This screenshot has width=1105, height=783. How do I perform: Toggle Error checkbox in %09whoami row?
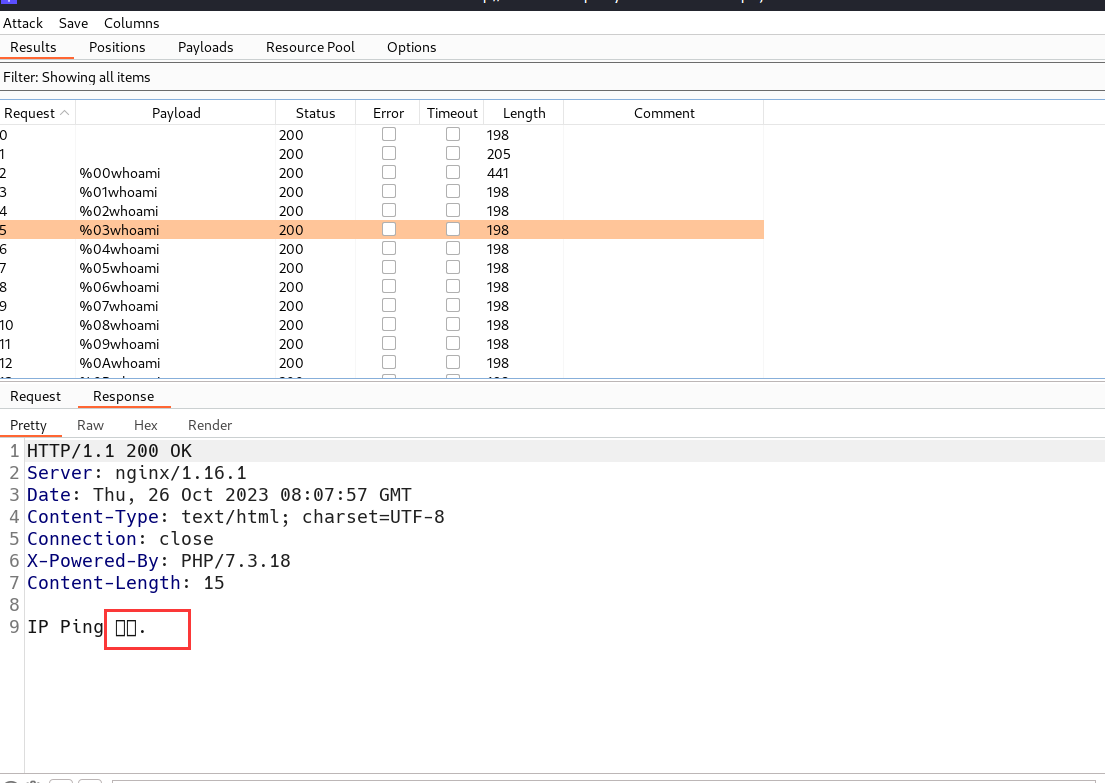[389, 343]
